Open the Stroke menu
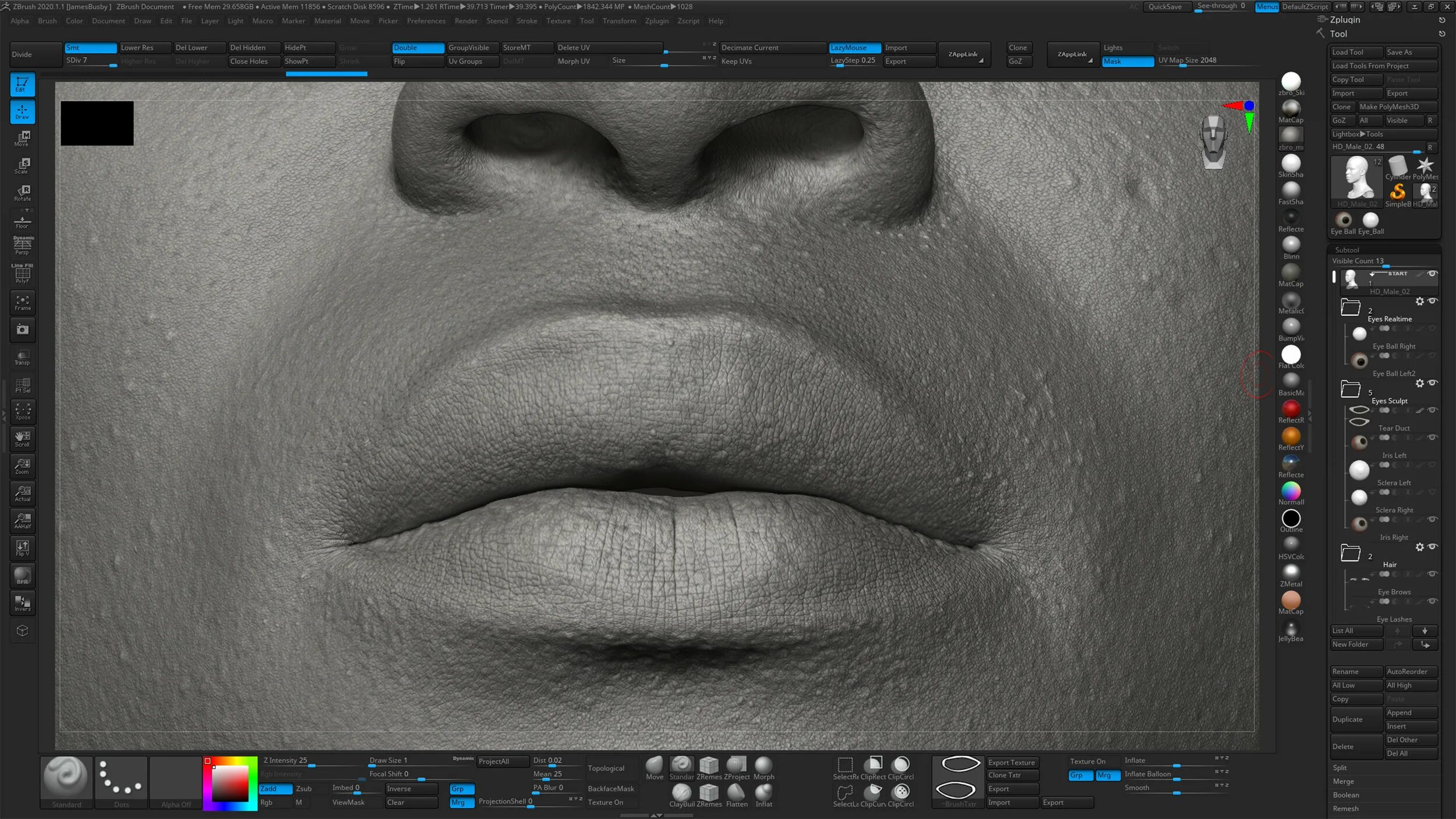Image resolution: width=1456 pixels, height=819 pixels. 526,21
